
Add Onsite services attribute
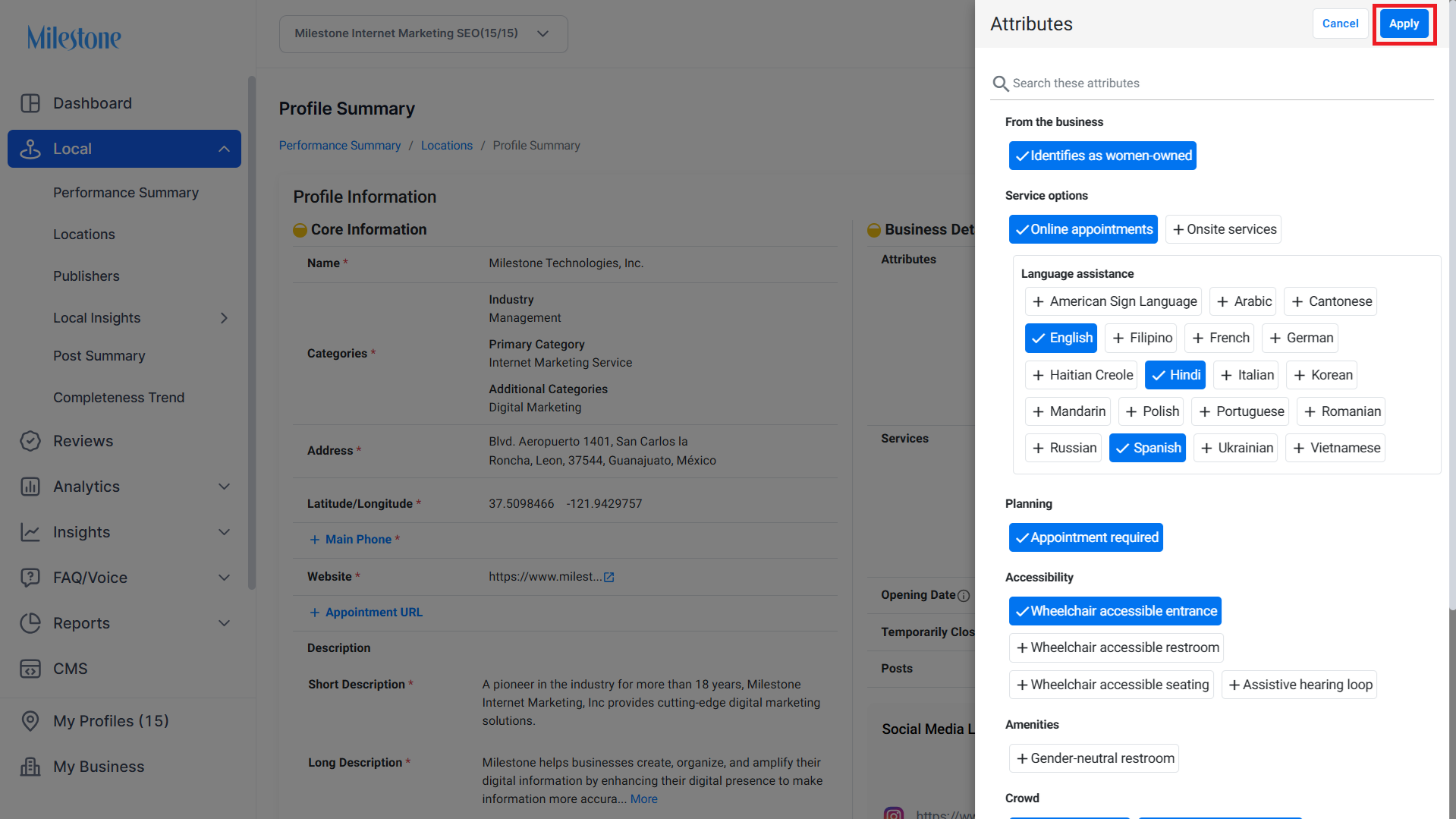click(1223, 229)
